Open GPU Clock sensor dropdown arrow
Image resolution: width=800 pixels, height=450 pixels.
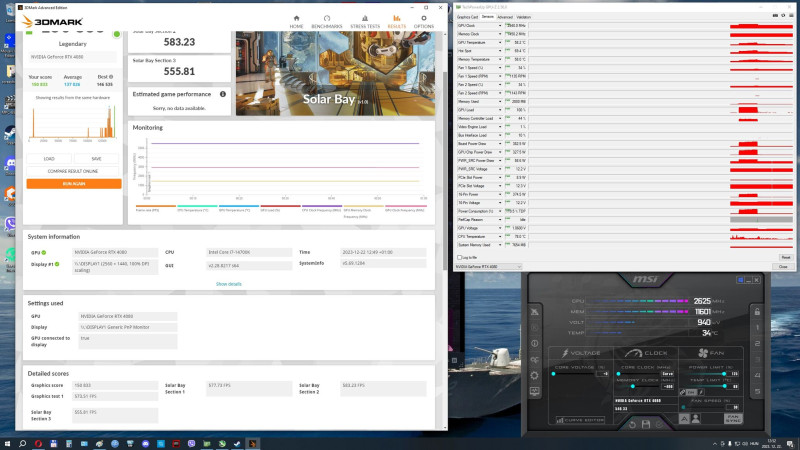499,26
